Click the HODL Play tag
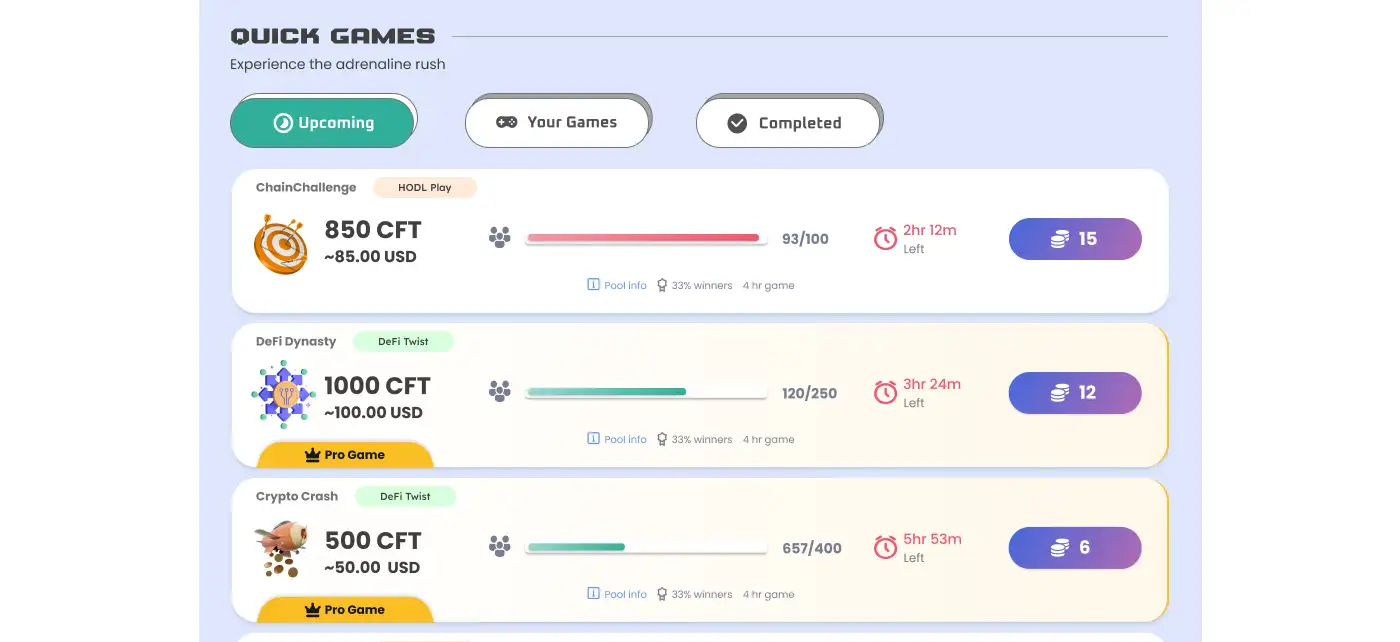 425,187
